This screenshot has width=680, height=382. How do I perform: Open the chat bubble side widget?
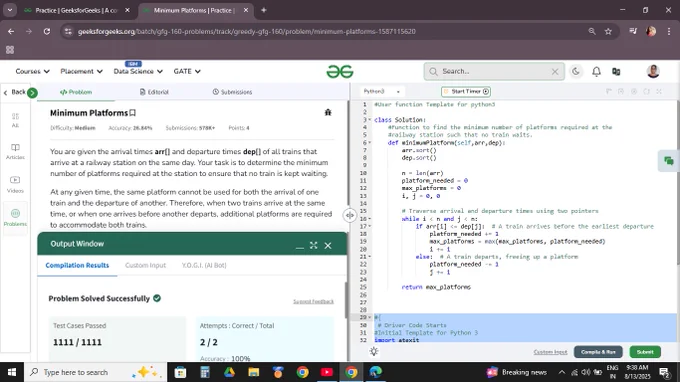coord(669,161)
